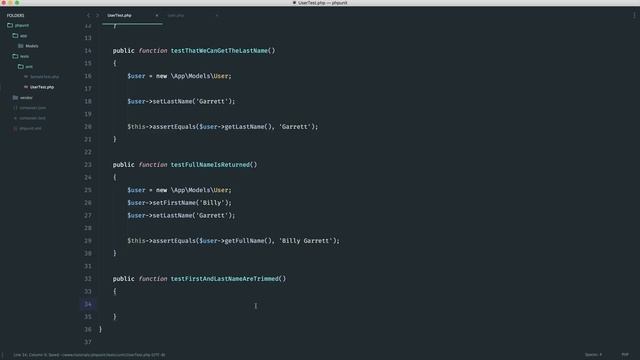
Task: Collapse the unit folder under tests
Action: (x=20, y=67)
